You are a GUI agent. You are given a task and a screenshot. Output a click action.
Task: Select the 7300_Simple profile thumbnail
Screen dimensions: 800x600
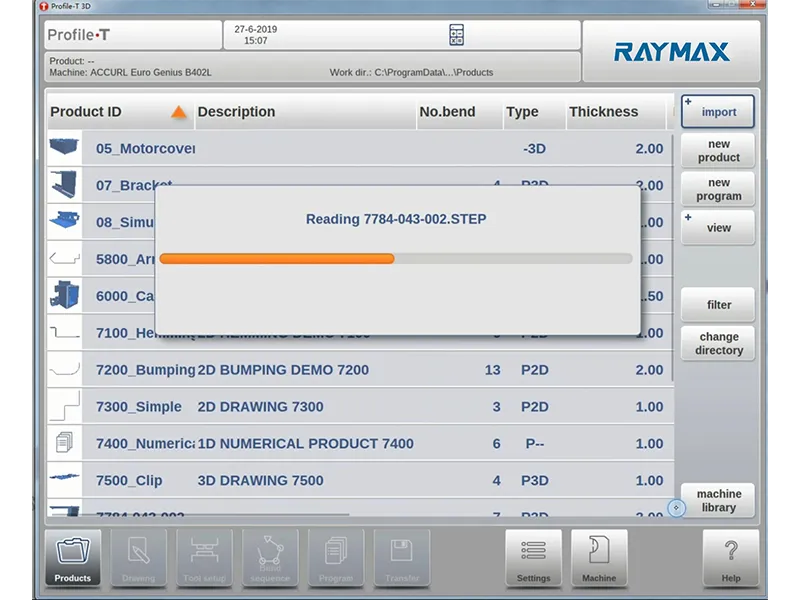pyautogui.click(x=64, y=406)
